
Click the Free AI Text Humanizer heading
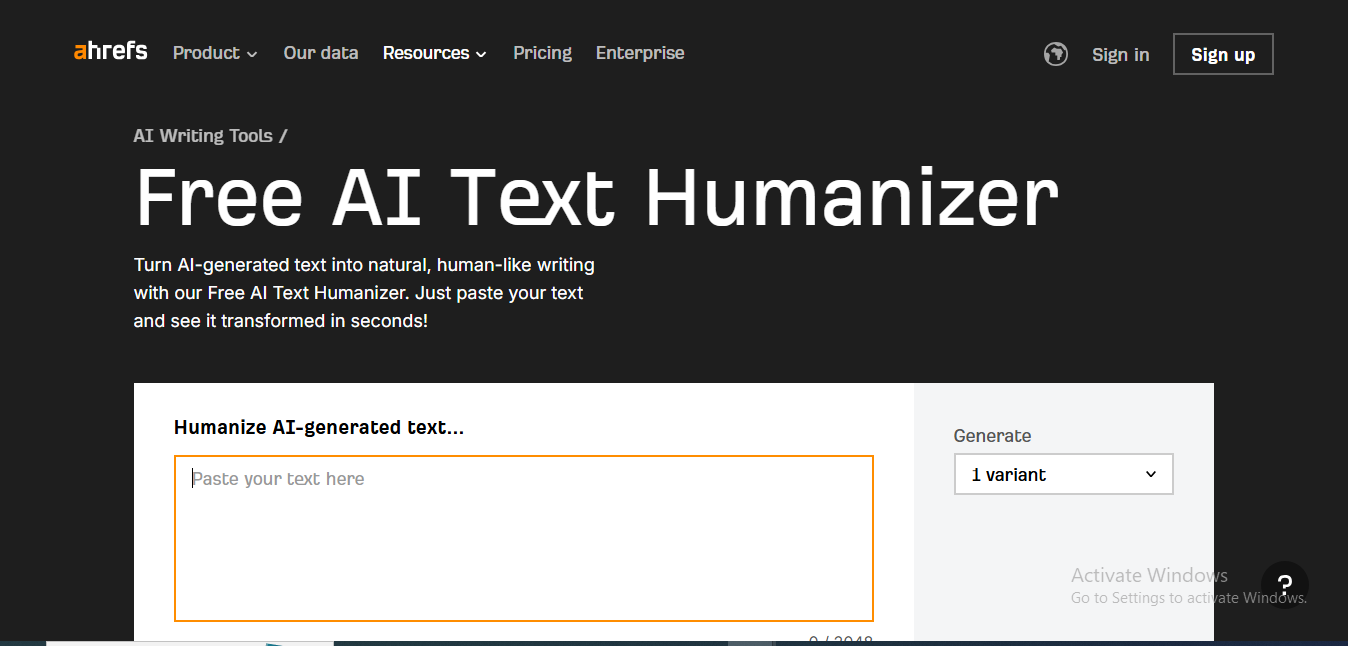[596, 197]
